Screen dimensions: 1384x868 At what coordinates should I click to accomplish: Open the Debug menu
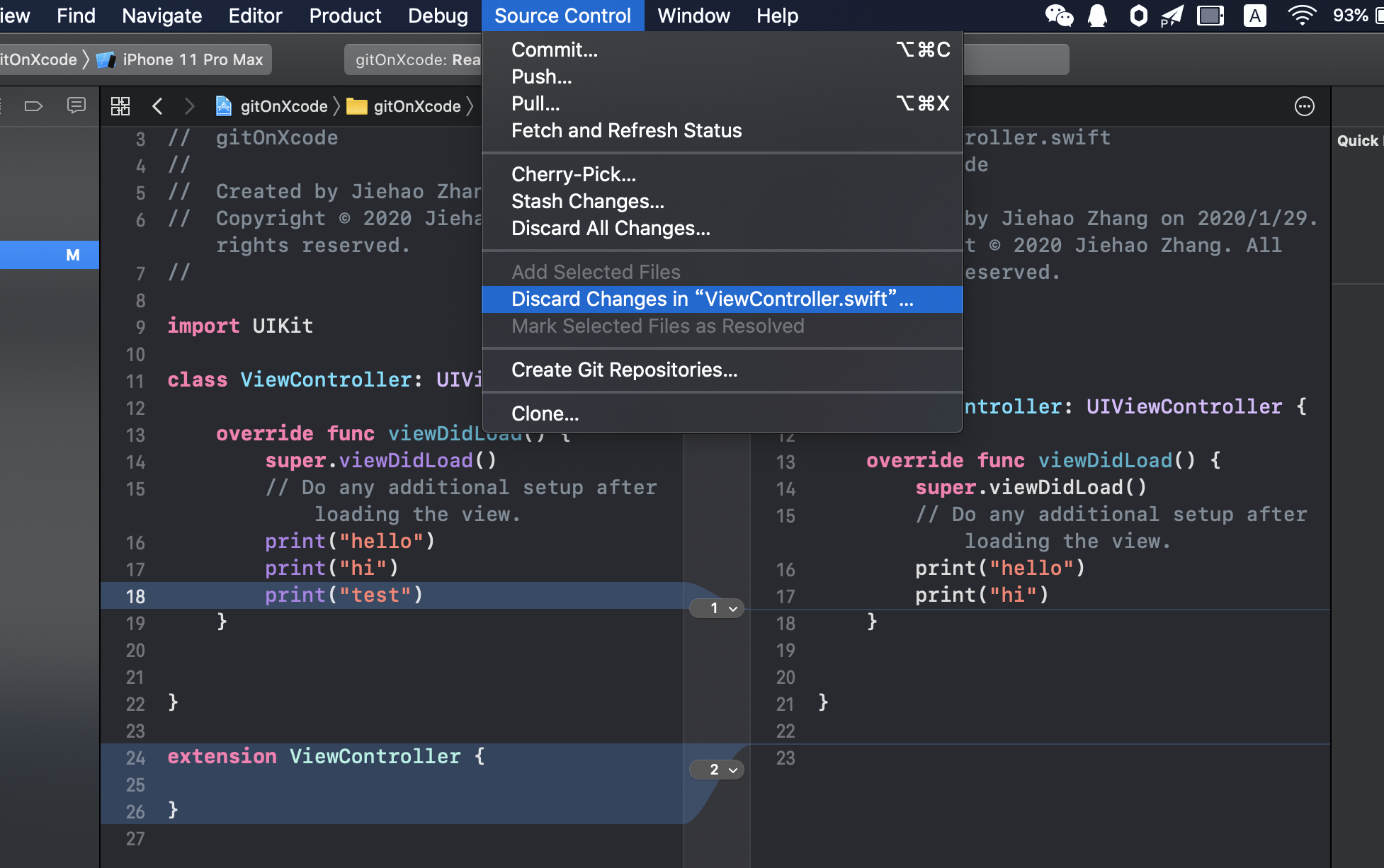click(x=438, y=16)
